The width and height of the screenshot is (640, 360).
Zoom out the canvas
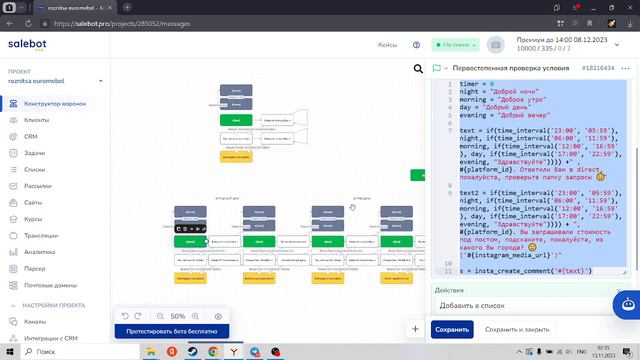pos(160,316)
